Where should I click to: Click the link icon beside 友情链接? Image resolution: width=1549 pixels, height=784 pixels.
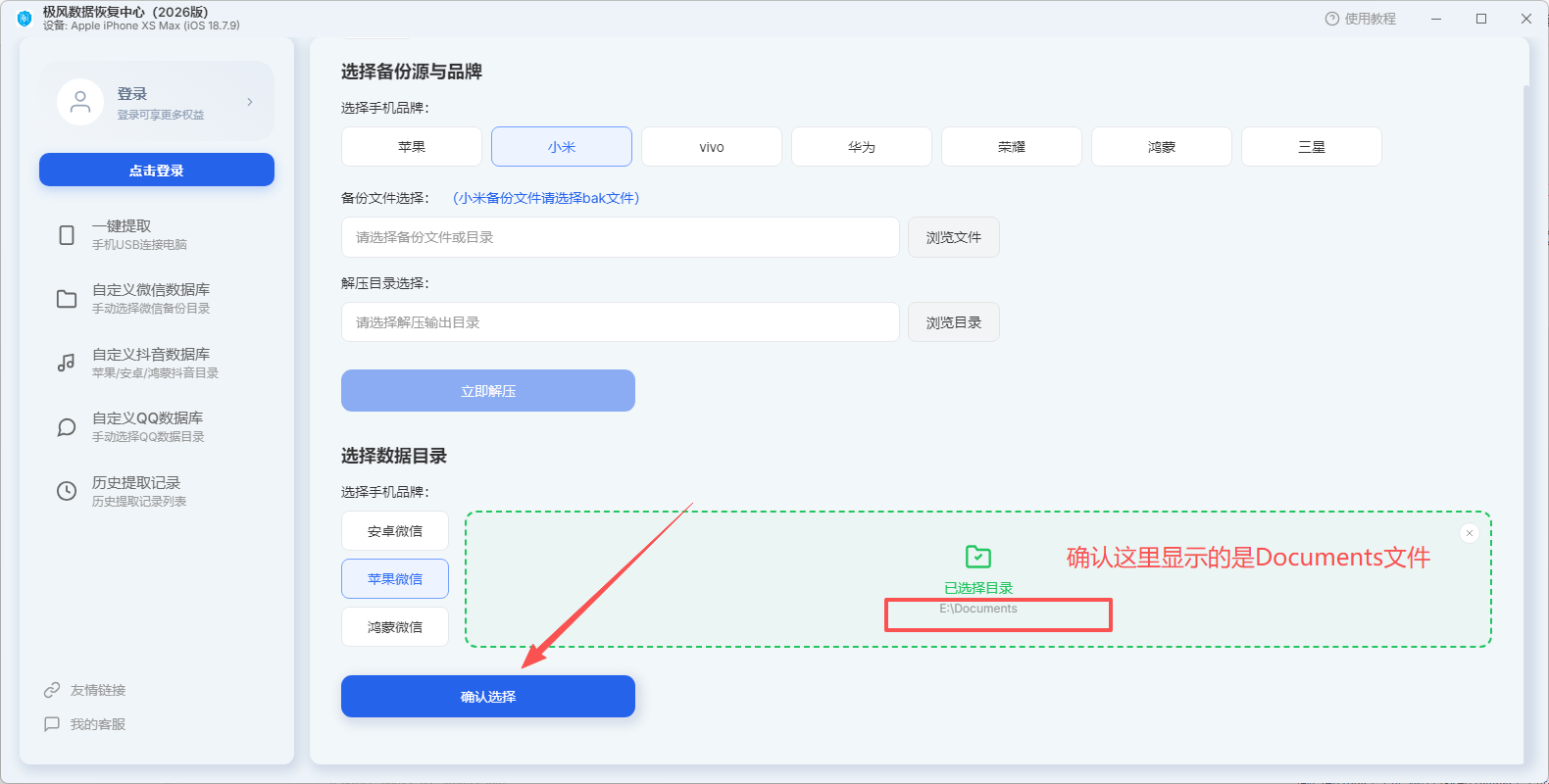[52, 690]
